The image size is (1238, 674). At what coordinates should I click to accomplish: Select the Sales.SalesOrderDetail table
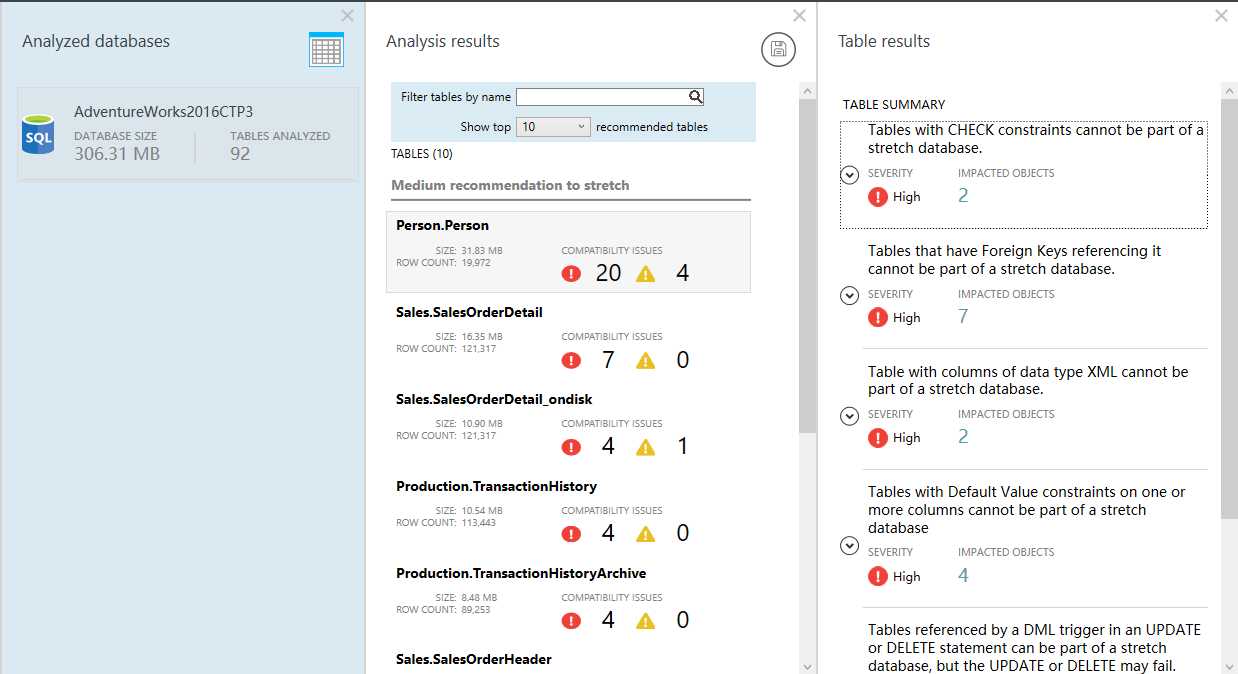pos(568,338)
